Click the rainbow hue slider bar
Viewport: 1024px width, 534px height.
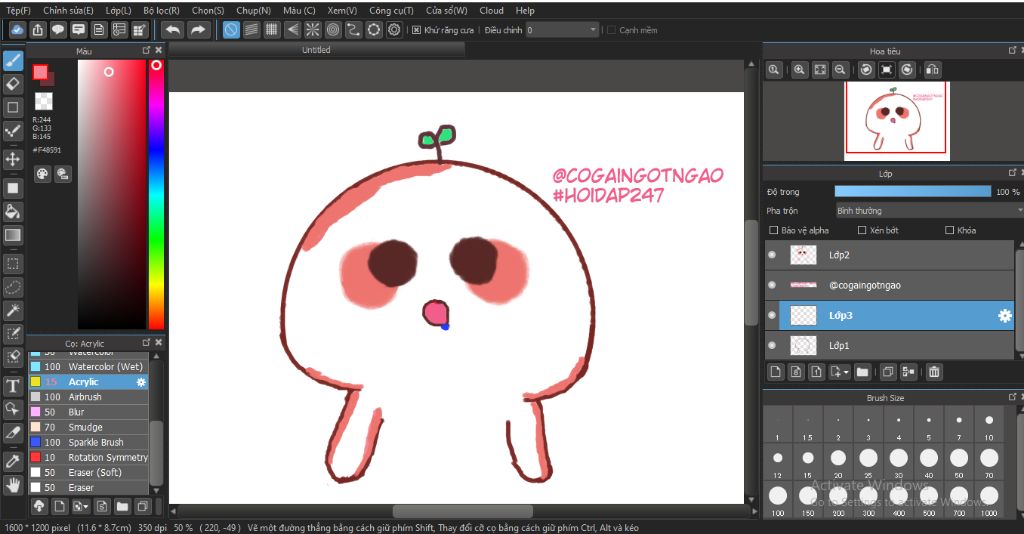click(x=156, y=200)
